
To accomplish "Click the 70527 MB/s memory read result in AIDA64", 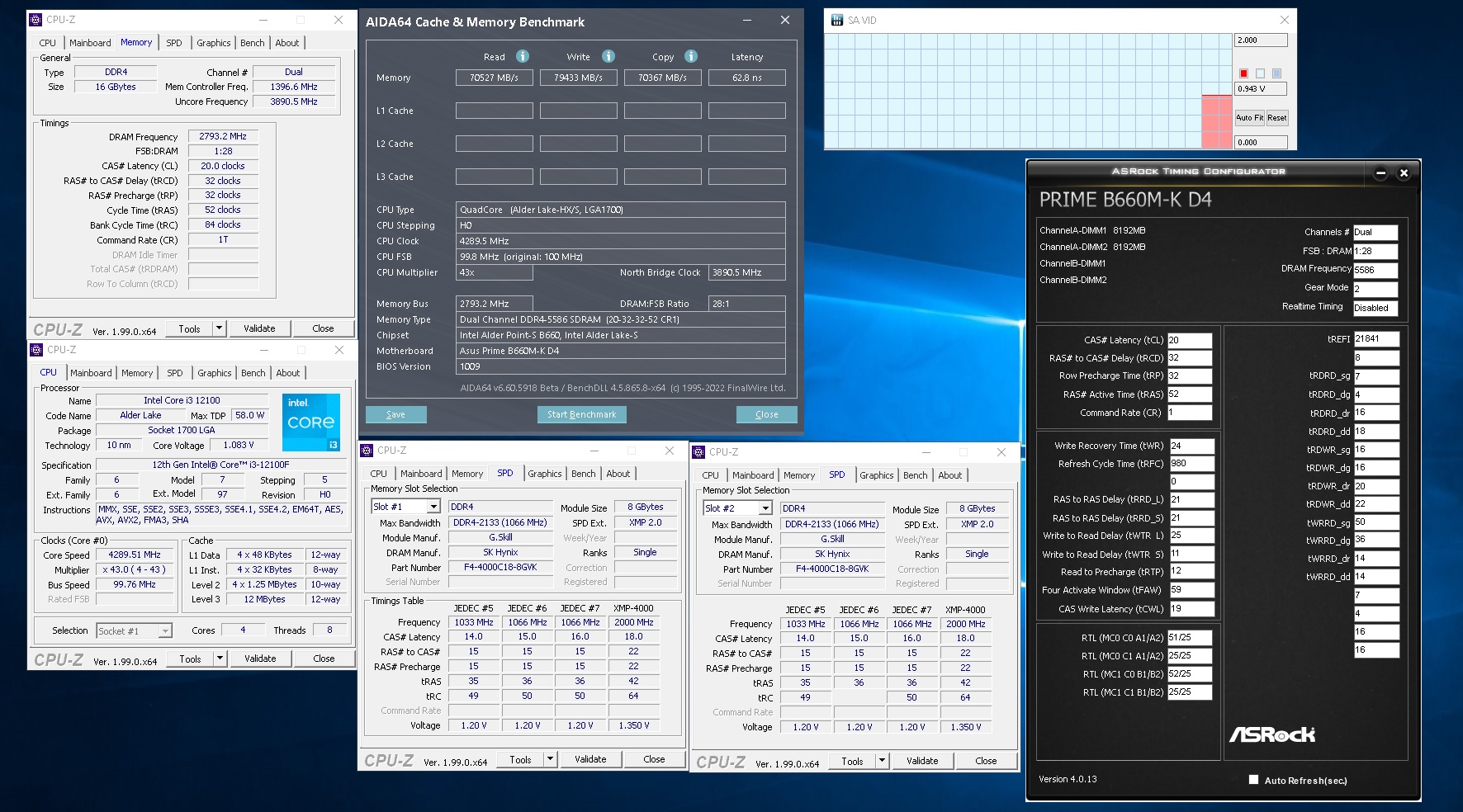I will pyautogui.click(x=495, y=78).
